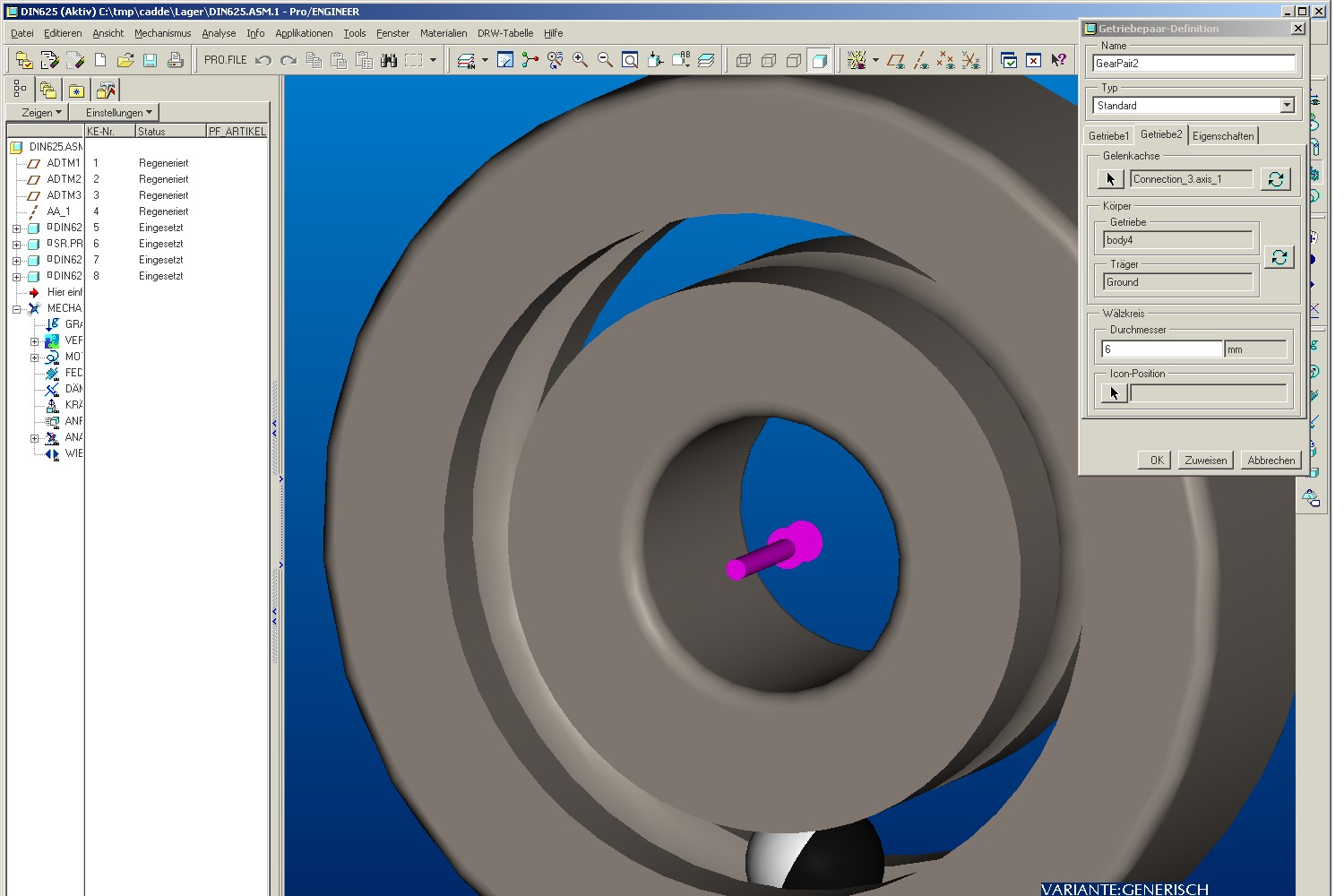Click the PRO.FILE toolbar button
The image size is (1344, 896).
(x=225, y=60)
